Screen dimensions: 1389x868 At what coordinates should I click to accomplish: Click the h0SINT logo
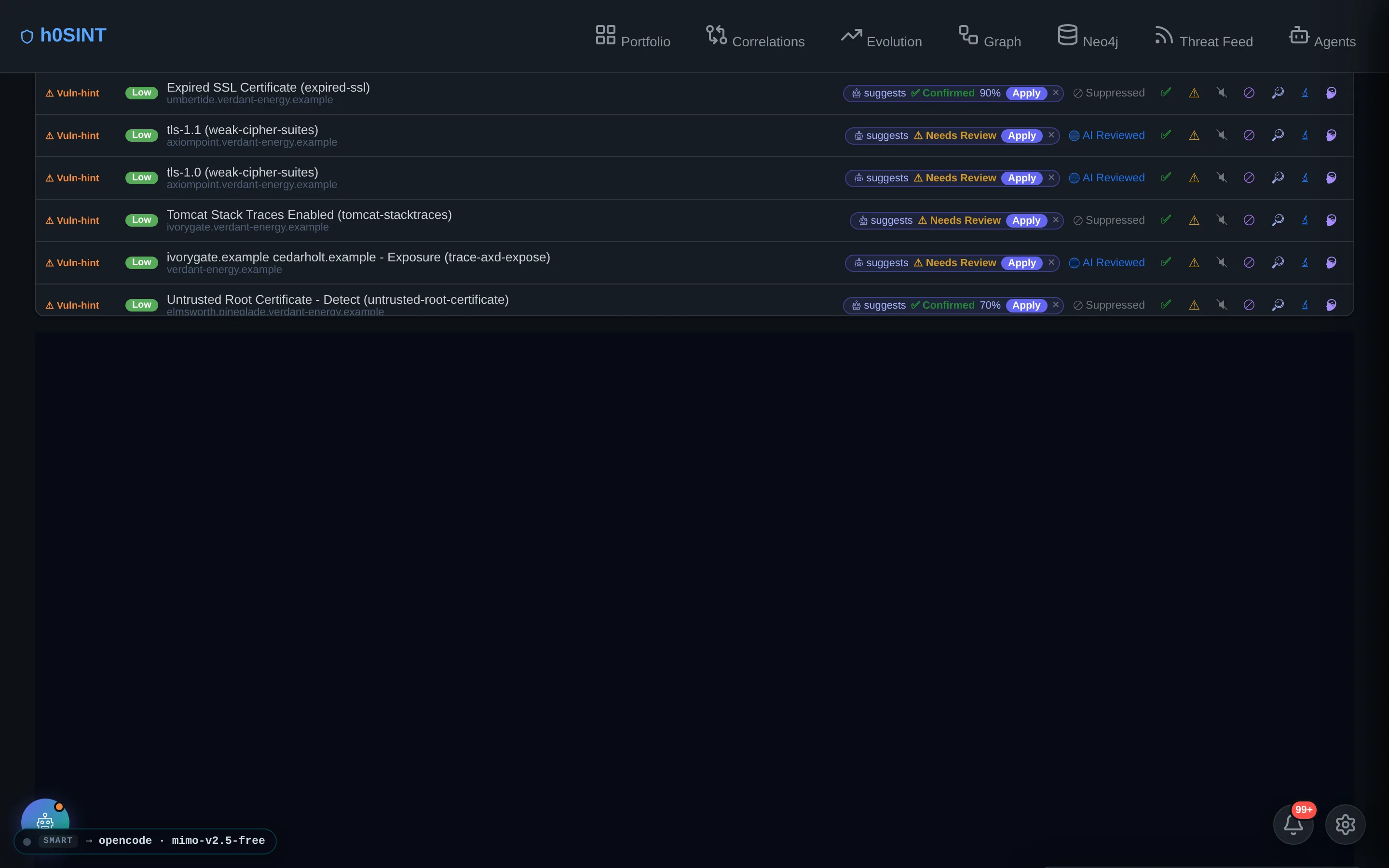[x=64, y=36]
